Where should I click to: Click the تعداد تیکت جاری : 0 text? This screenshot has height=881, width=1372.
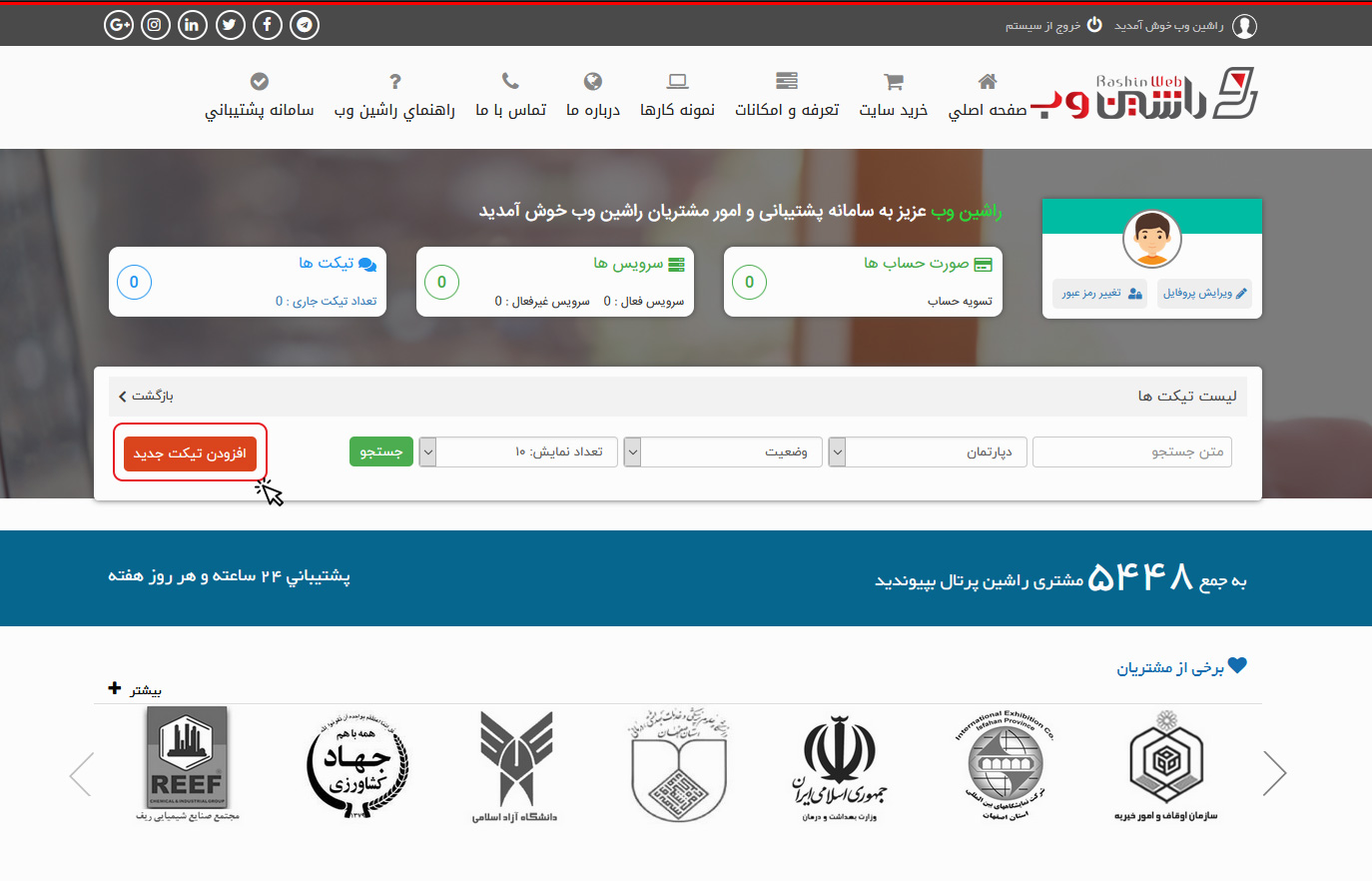tap(327, 301)
